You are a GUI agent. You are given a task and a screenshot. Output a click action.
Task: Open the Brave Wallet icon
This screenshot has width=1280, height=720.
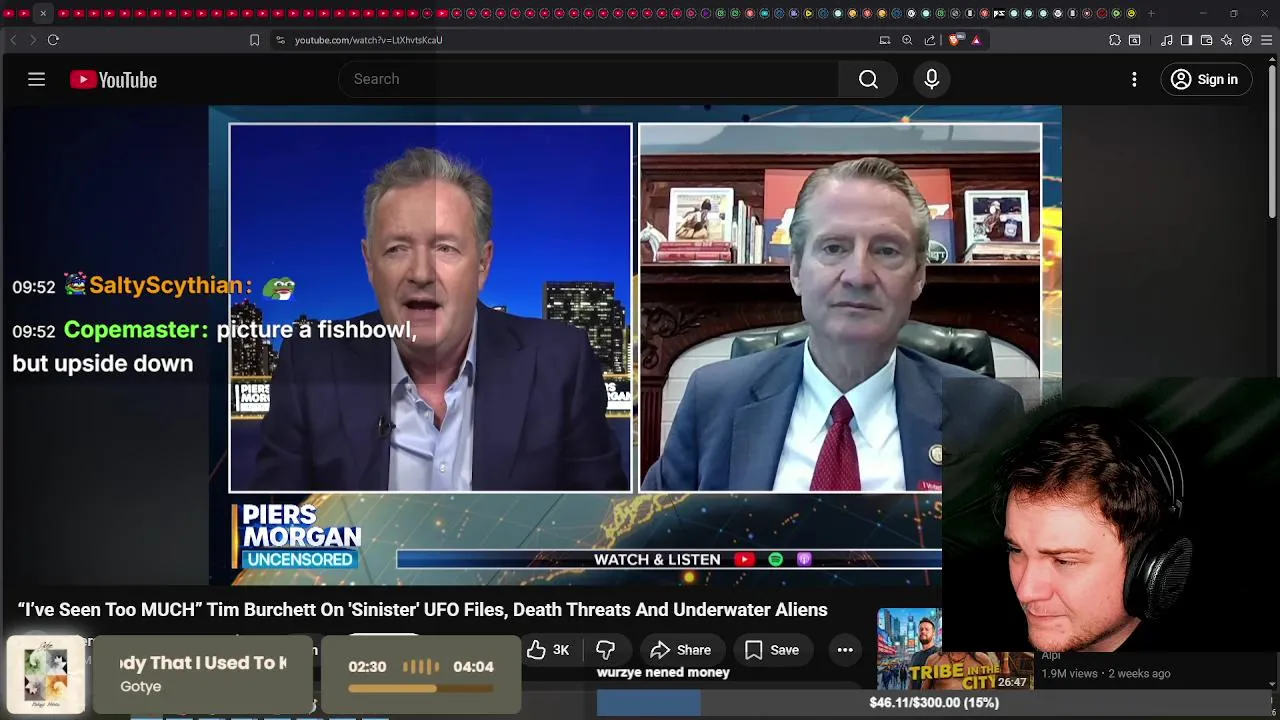(1206, 40)
